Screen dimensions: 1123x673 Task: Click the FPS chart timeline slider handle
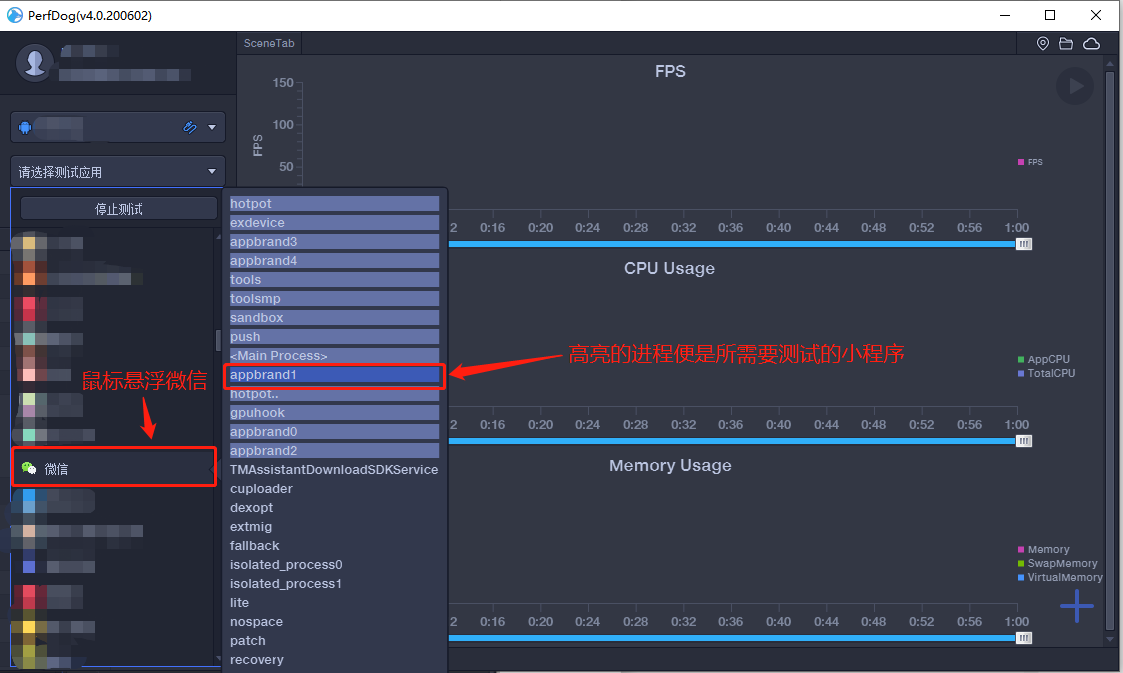(1024, 244)
